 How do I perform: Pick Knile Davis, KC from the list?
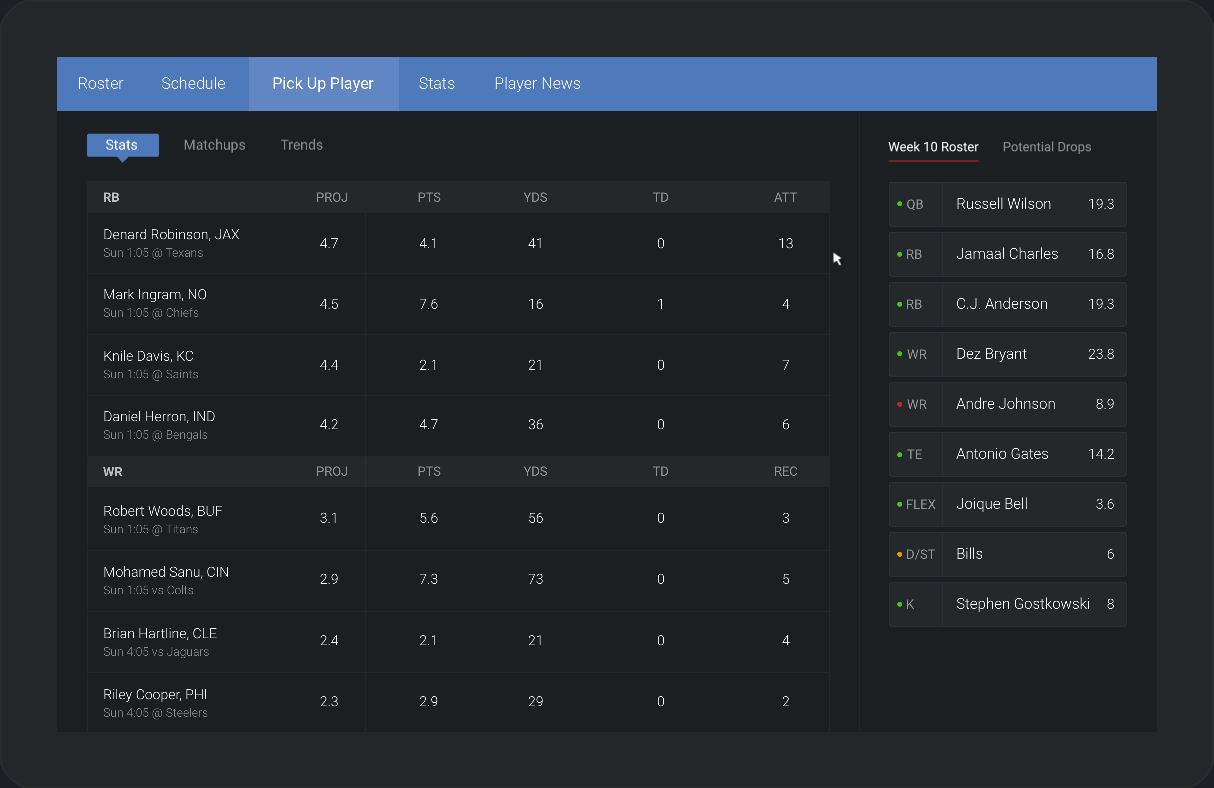[148, 356]
